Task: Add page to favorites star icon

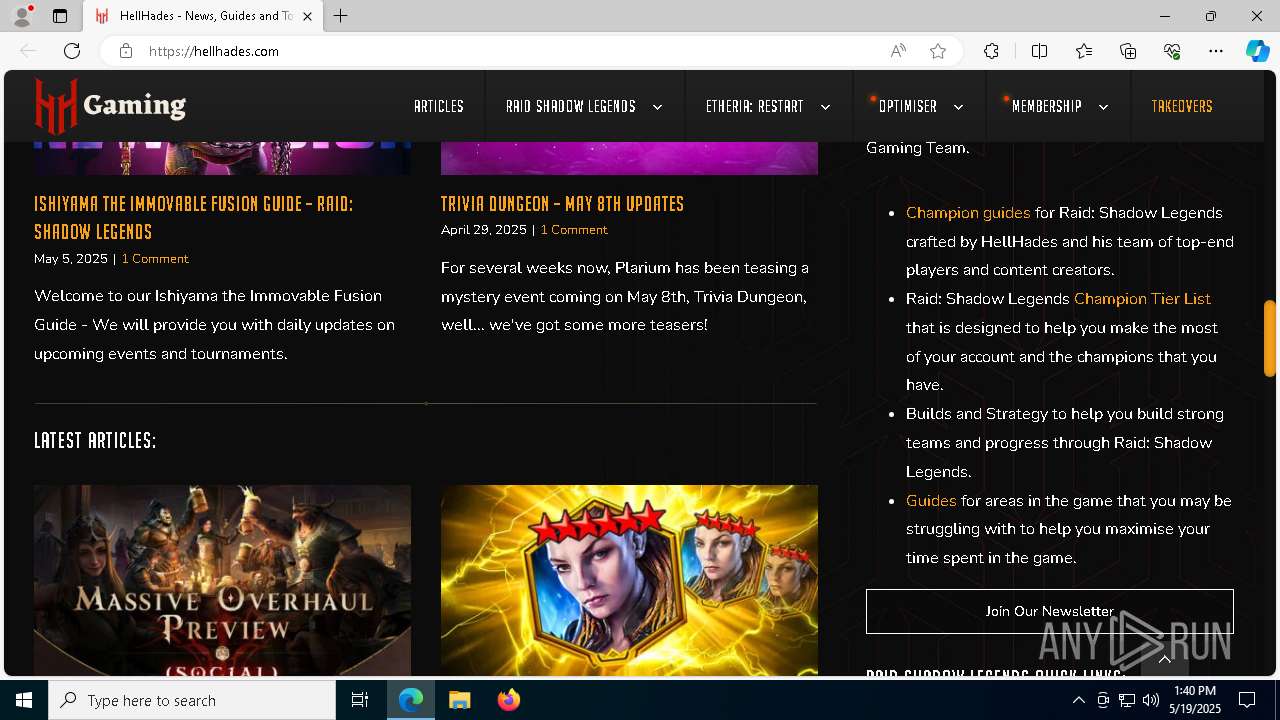Action: coord(938,51)
